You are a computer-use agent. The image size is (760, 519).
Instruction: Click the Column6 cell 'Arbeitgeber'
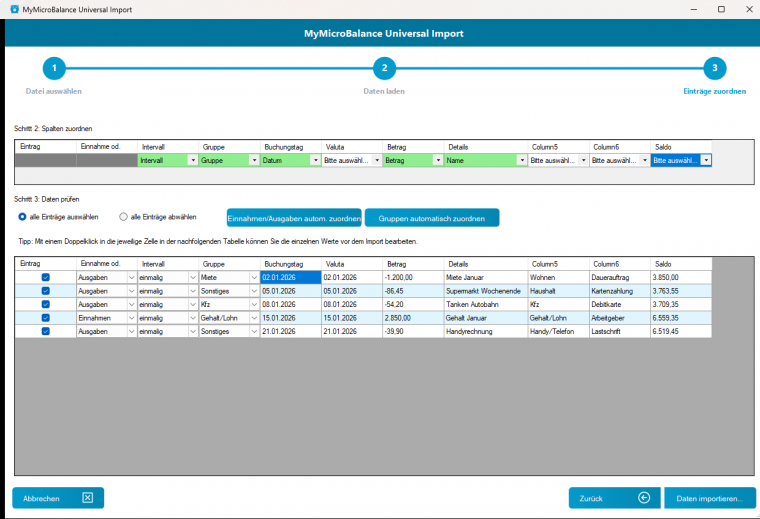pyautogui.click(x=619, y=318)
